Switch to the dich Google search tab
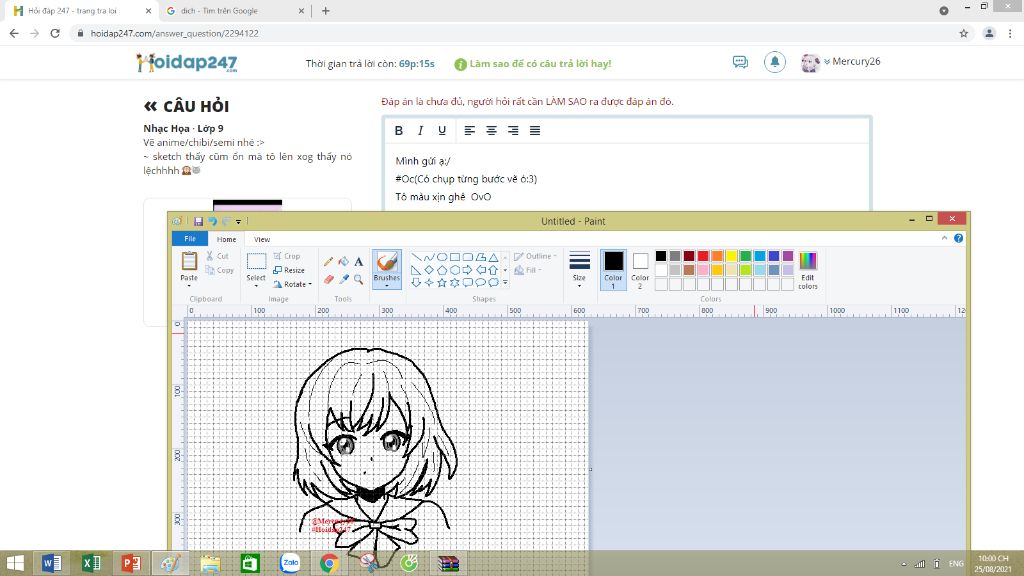Viewport: 1024px width, 576px height. (x=235, y=10)
